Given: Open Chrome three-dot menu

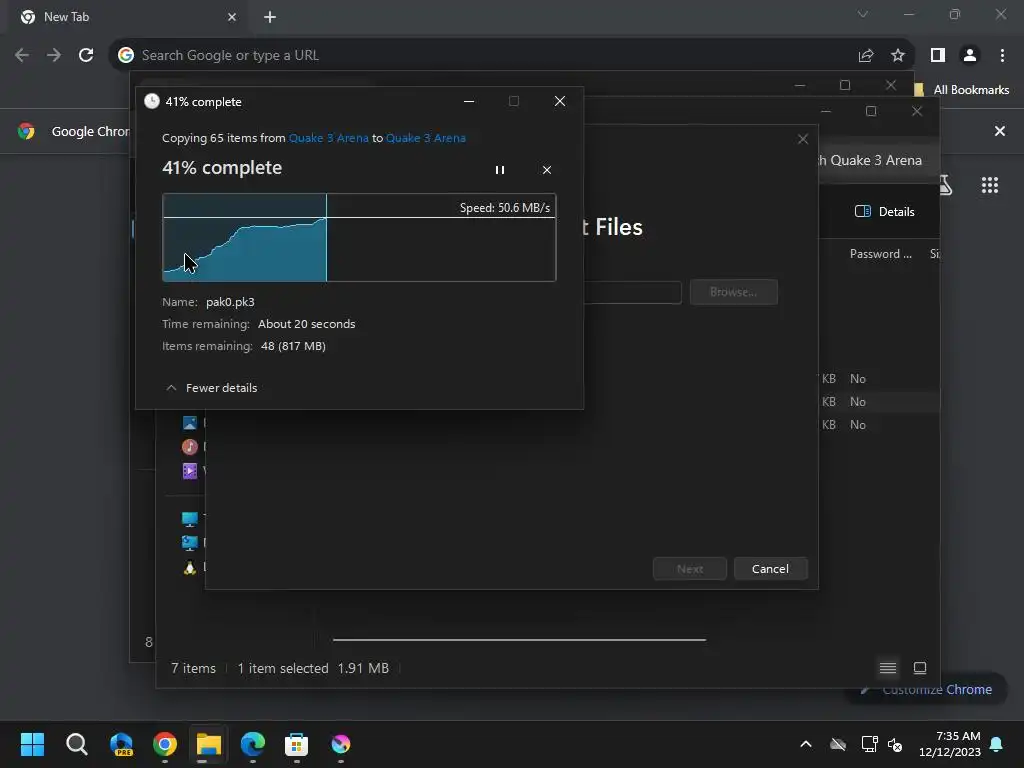Looking at the screenshot, I should 1002,56.
